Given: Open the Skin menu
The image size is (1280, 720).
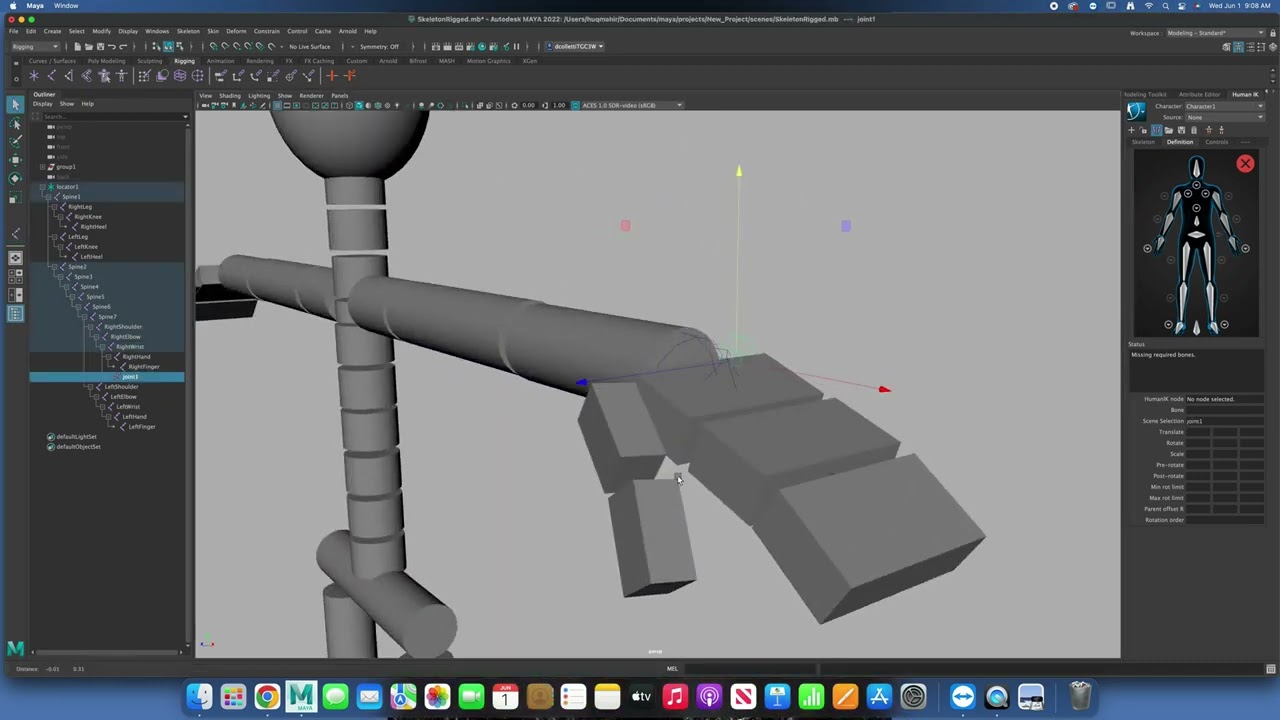Looking at the screenshot, I should tap(213, 31).
